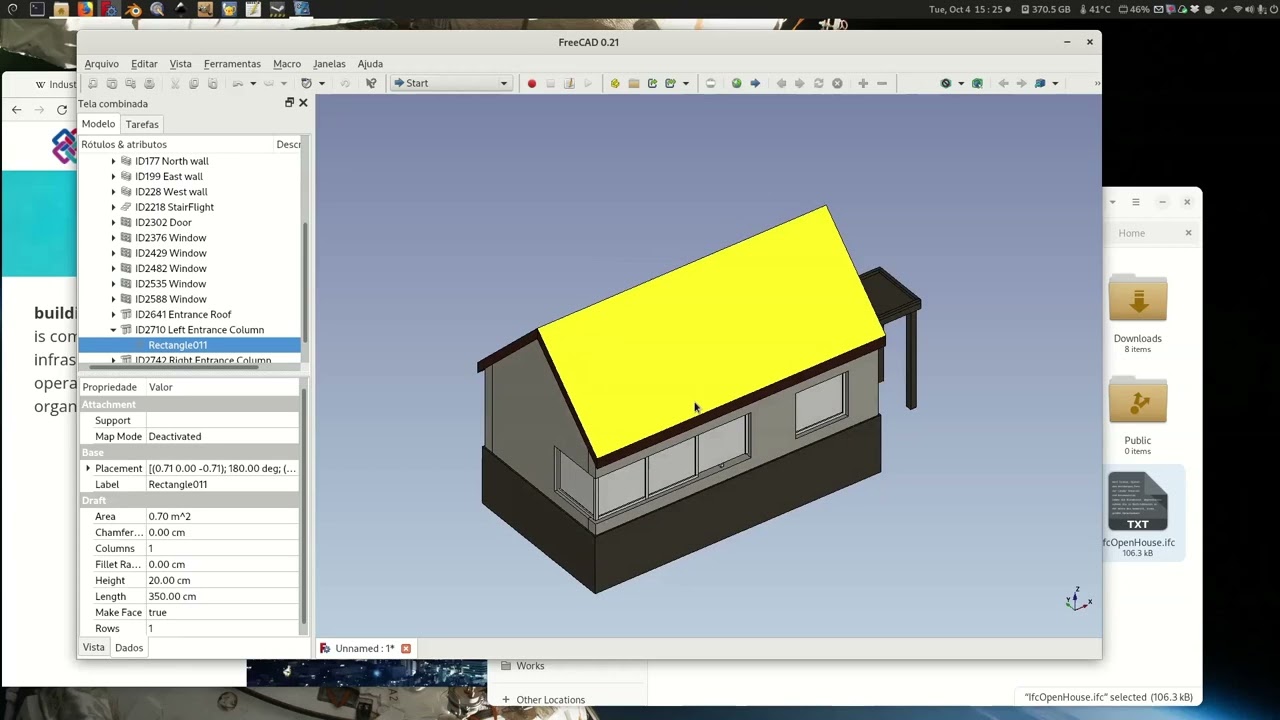This screenshot has width=1280, height=720.
Task: Open the Janelas menu
Action: click(329, 64)
